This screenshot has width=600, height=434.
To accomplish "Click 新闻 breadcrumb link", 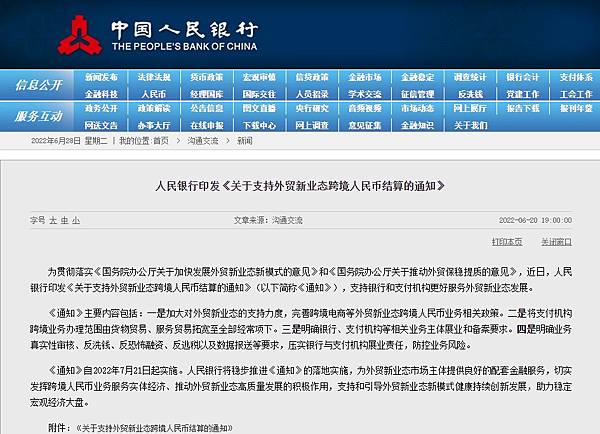I will (245, 141).
